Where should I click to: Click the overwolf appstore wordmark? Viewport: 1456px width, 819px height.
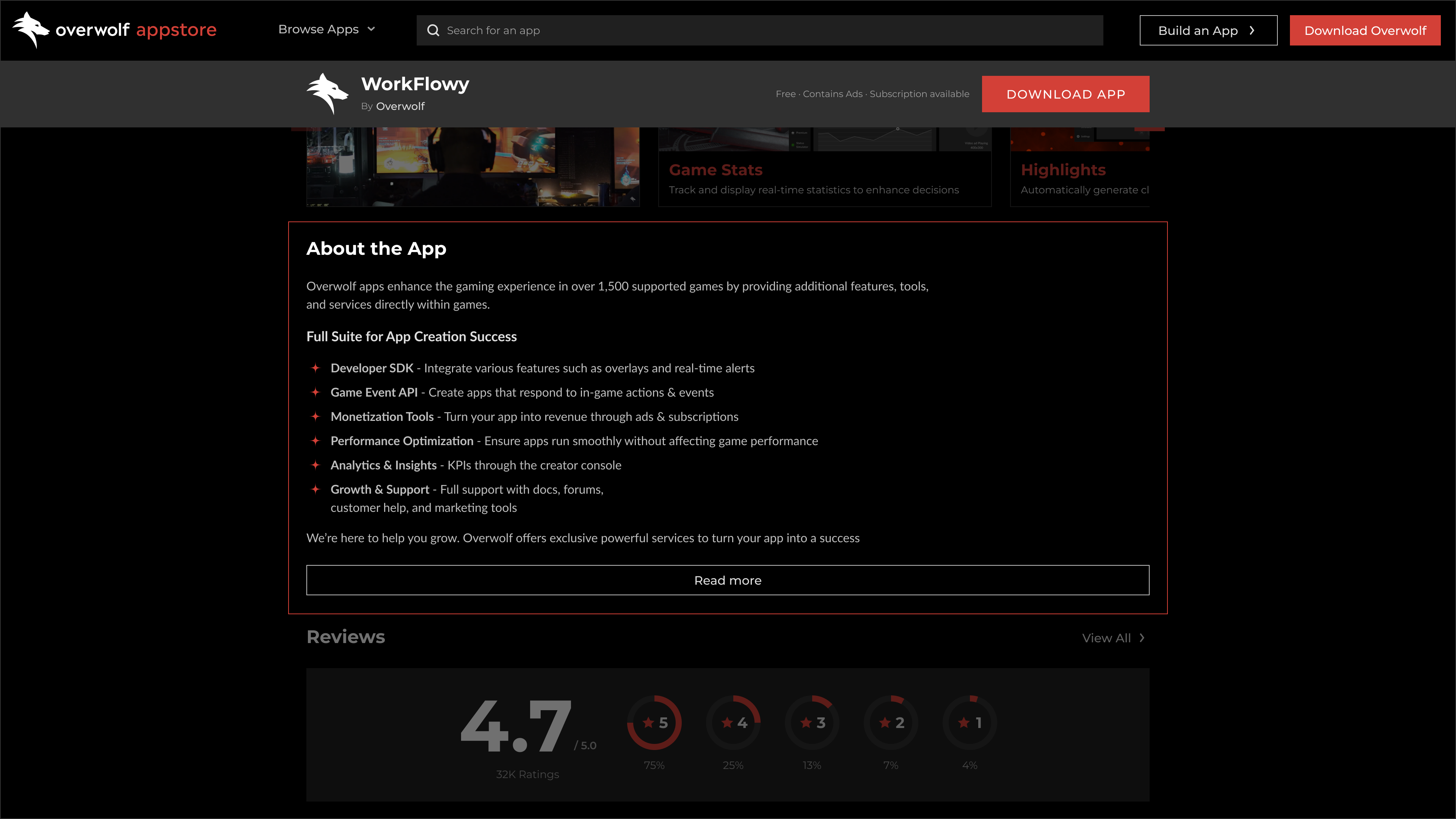[x=136, y=30]
